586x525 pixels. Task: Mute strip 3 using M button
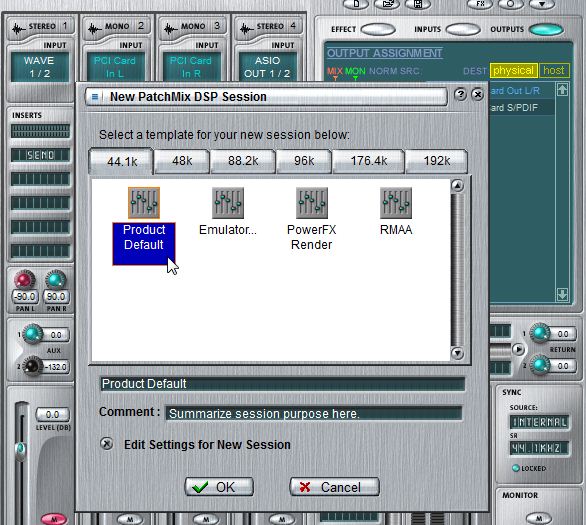point(206,519)
